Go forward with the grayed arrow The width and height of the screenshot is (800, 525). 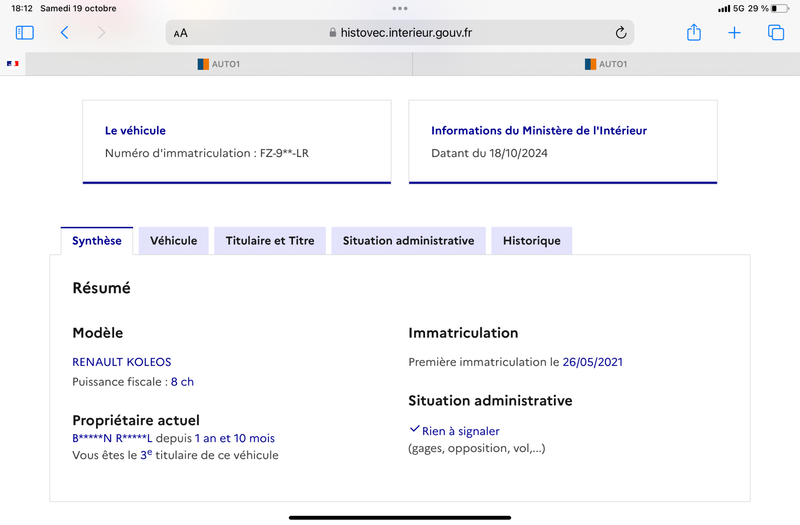(x=102, y=33)
